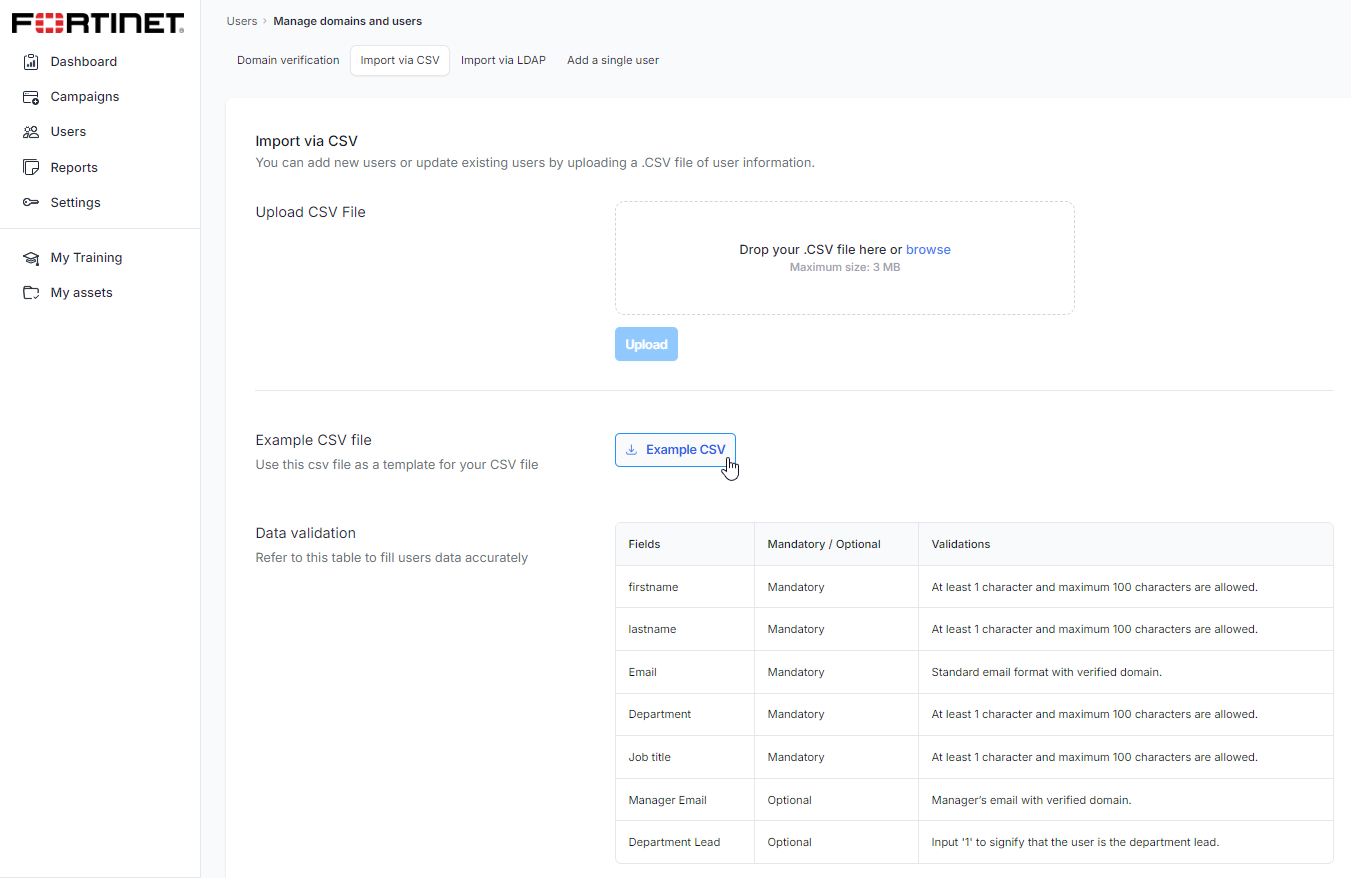Click the CSV drop zone area
The height and width of the screenshot is (878, 1351).
tap(845, 257)
